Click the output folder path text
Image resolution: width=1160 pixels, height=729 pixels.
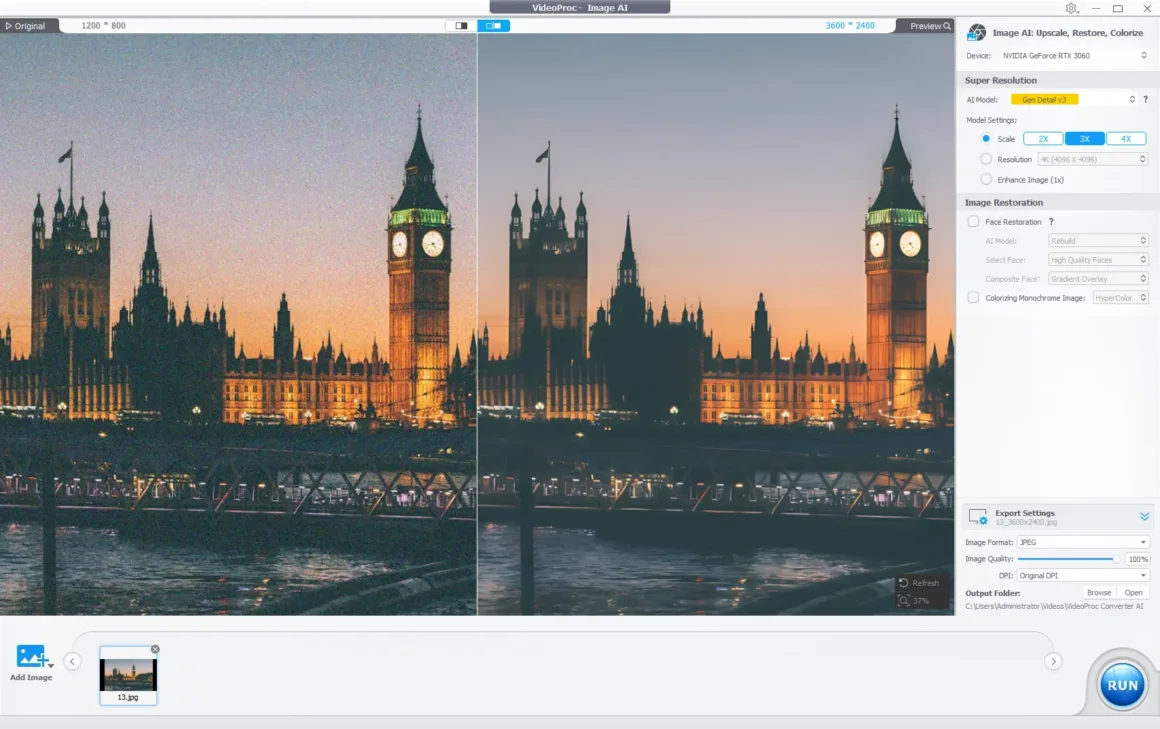[x=1053, y=606]
